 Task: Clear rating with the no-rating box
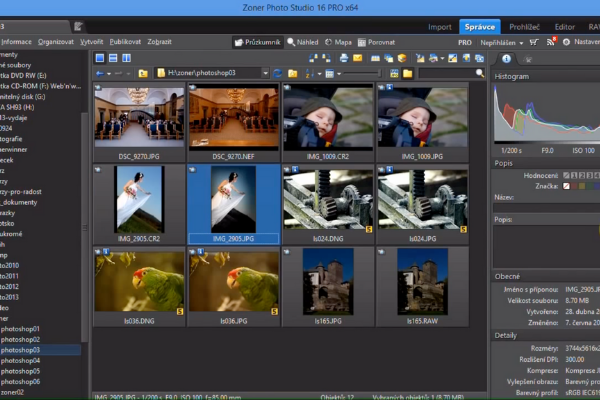[566, 176]
